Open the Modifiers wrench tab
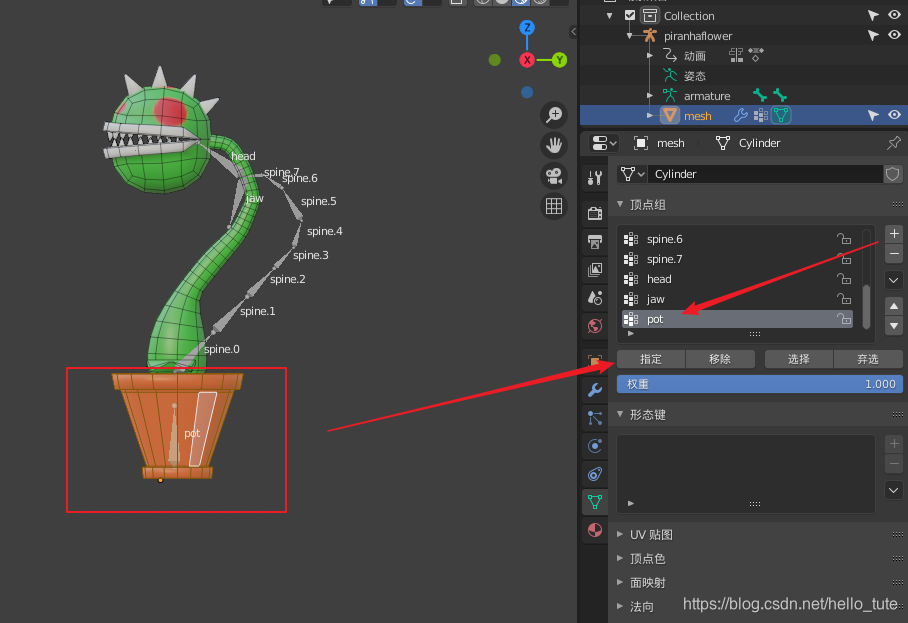 click(595, 390)
